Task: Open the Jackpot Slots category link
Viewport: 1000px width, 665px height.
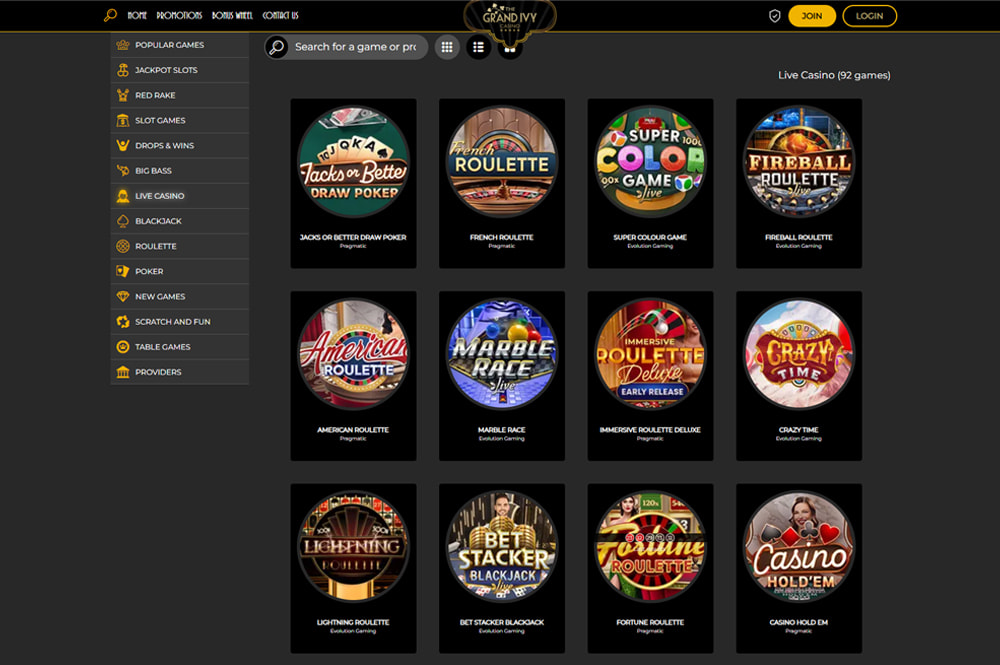Action: tap(166, 70)
